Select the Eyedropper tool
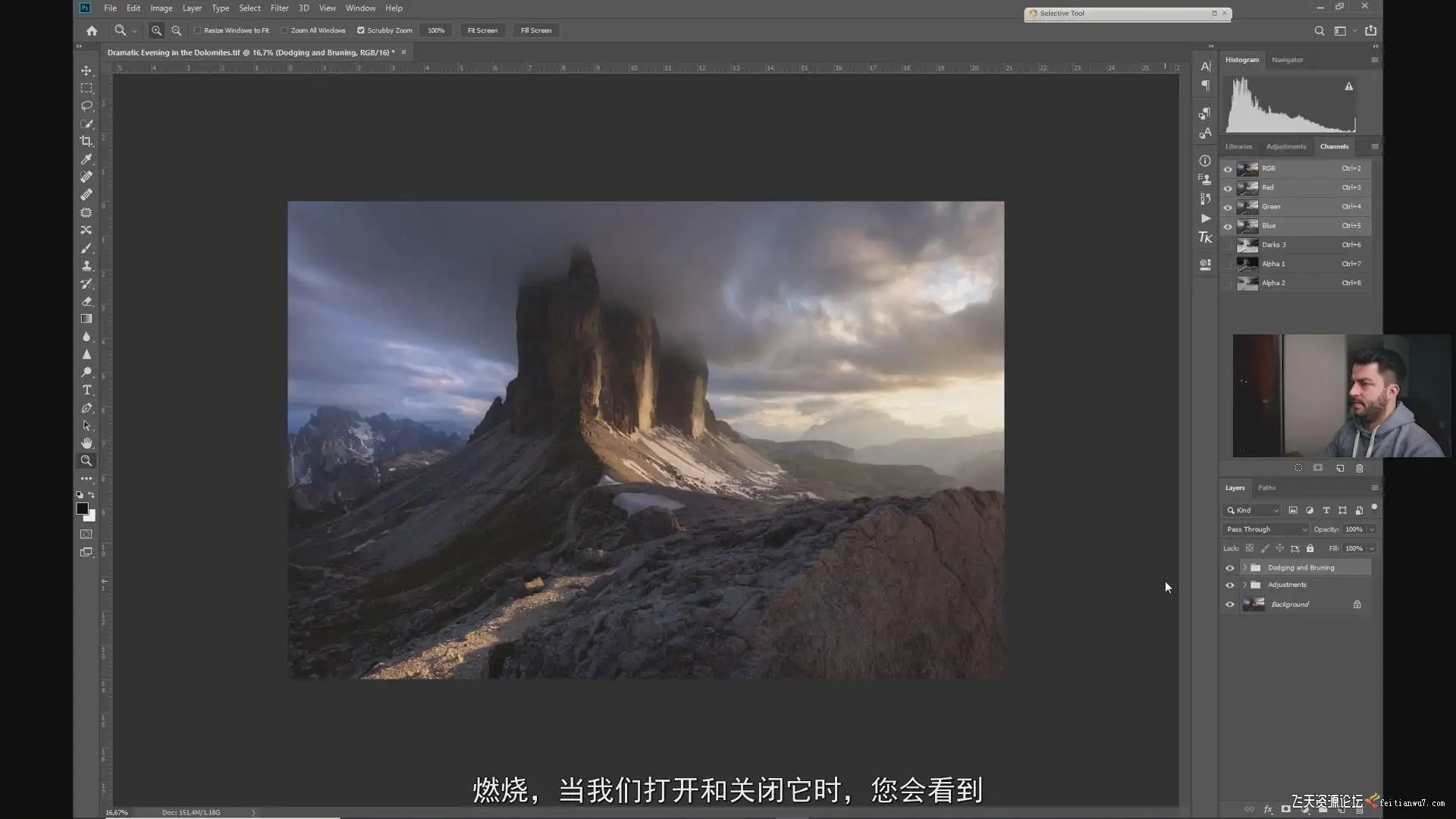1456x819 pixels. pos(86,159)
